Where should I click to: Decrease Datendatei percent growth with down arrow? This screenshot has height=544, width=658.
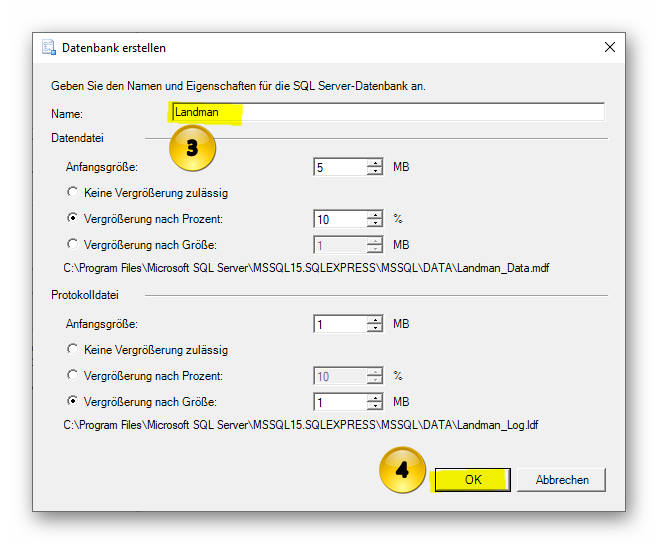click(x=375, y=224)
